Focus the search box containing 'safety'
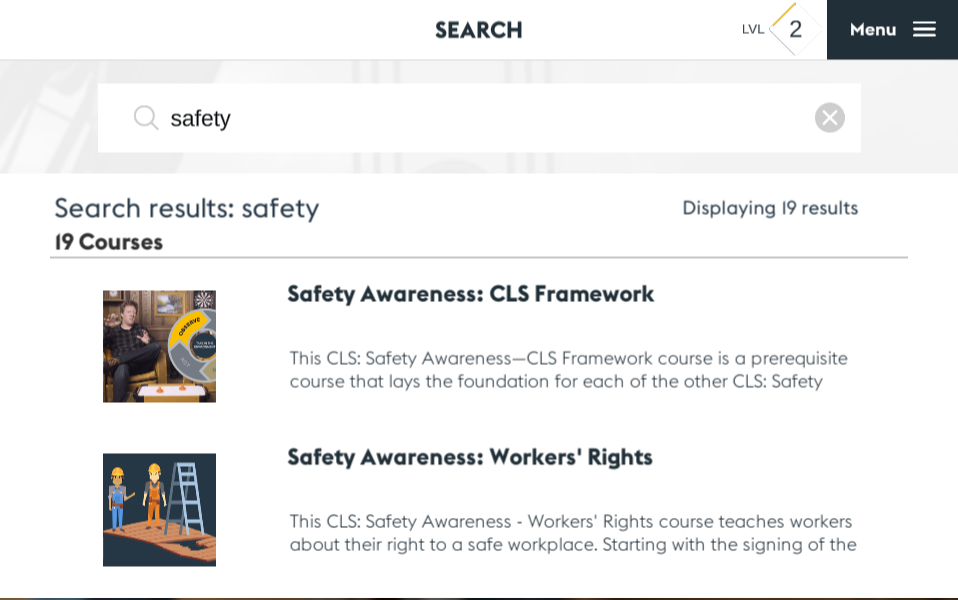 coord(480,118)
